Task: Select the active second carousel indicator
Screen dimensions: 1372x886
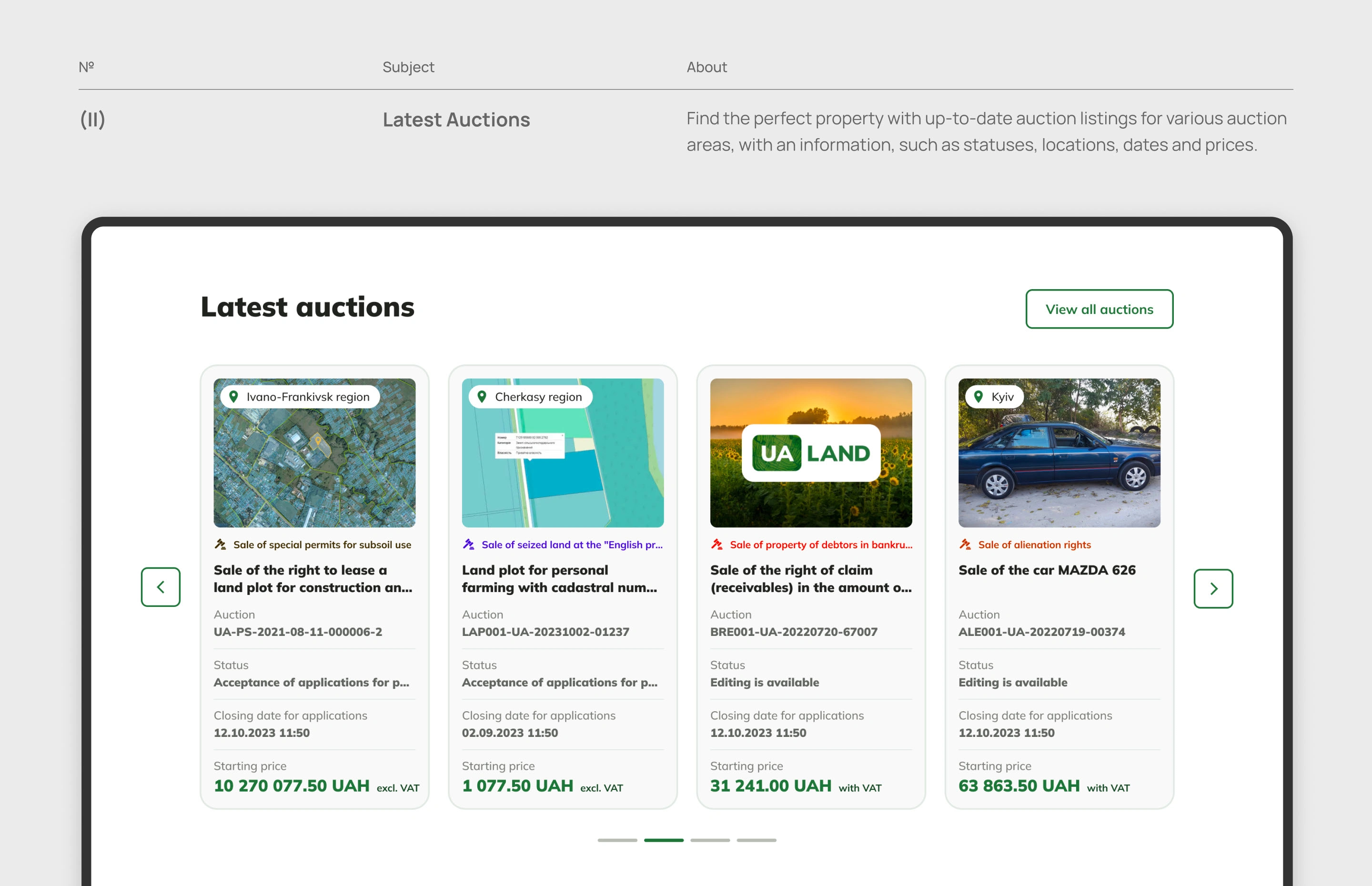Action: (664, 840)
